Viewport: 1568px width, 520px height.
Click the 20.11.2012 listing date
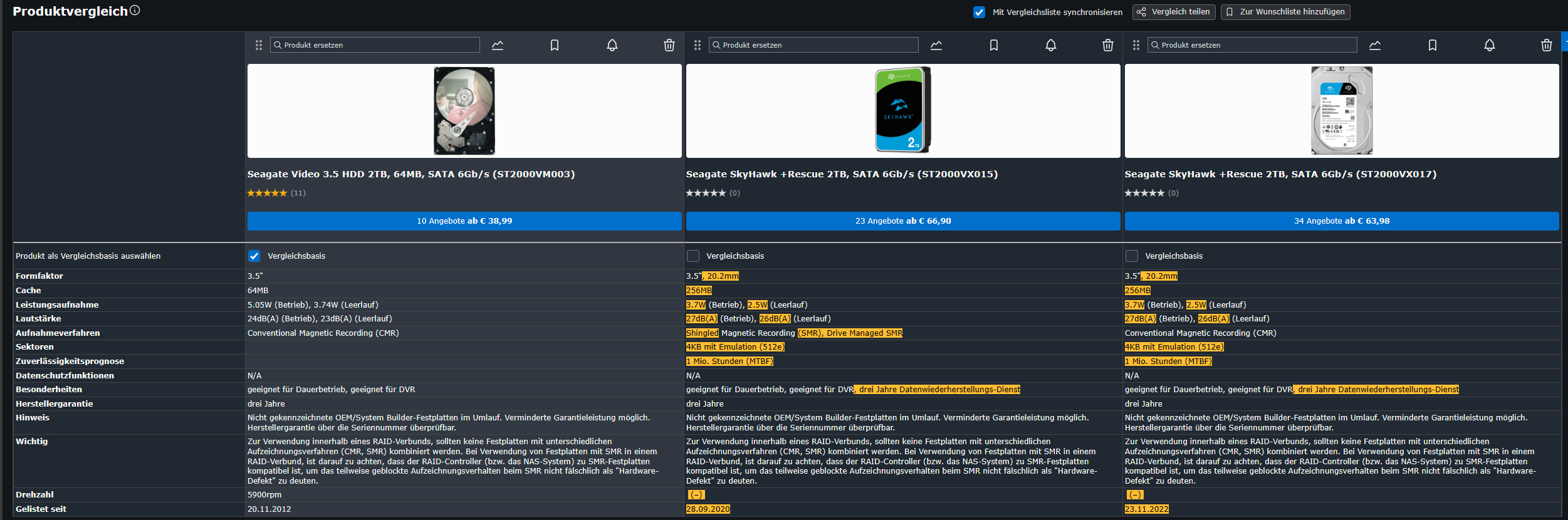click(x=269, y=509)
